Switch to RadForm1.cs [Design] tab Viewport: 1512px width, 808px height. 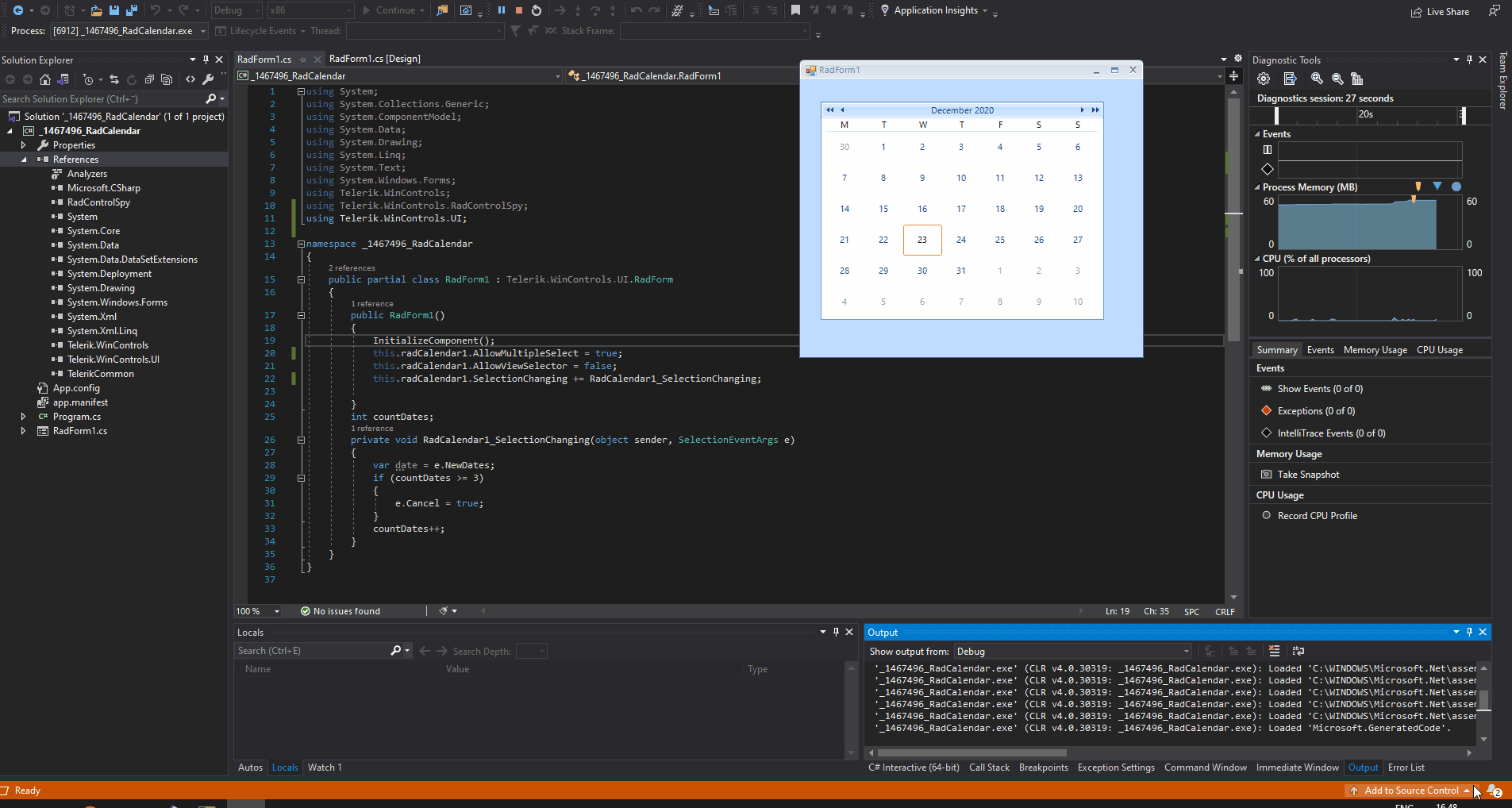point(375,59)
